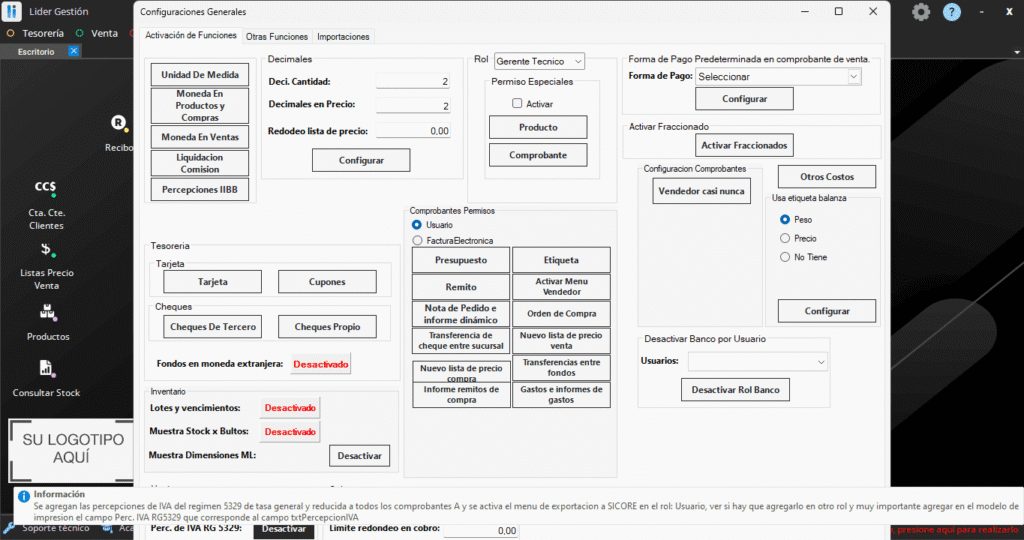Switch to the Otras Funciones tab

277,36
